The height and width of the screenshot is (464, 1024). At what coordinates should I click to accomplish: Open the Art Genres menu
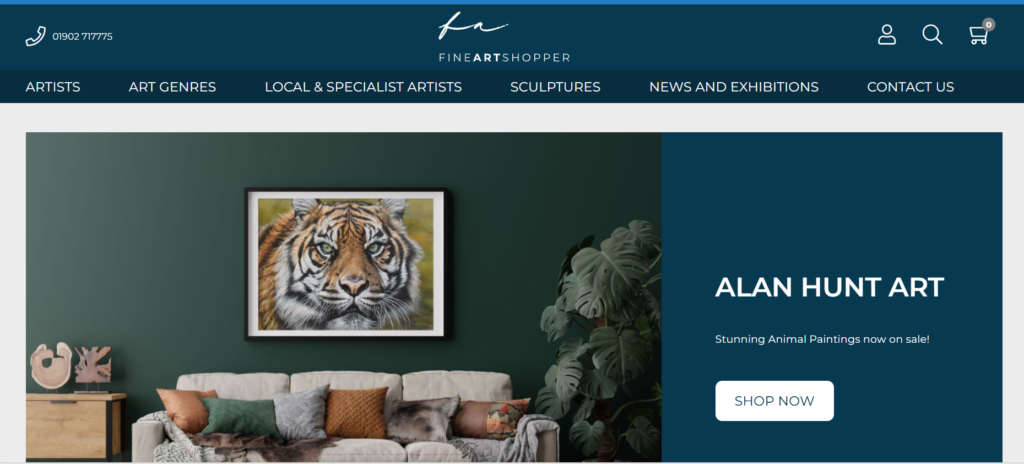pyautogui.click(x=172, y=87)
